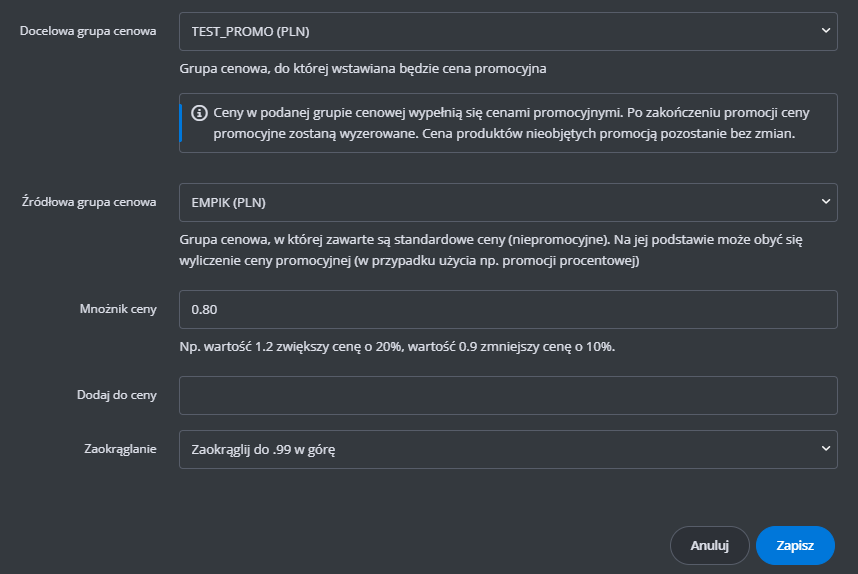This screenshot has width=858, height=574.
Task: Click the chevron arrow on the Zaokrąglanie field
Action: click(x=826, y=449)
